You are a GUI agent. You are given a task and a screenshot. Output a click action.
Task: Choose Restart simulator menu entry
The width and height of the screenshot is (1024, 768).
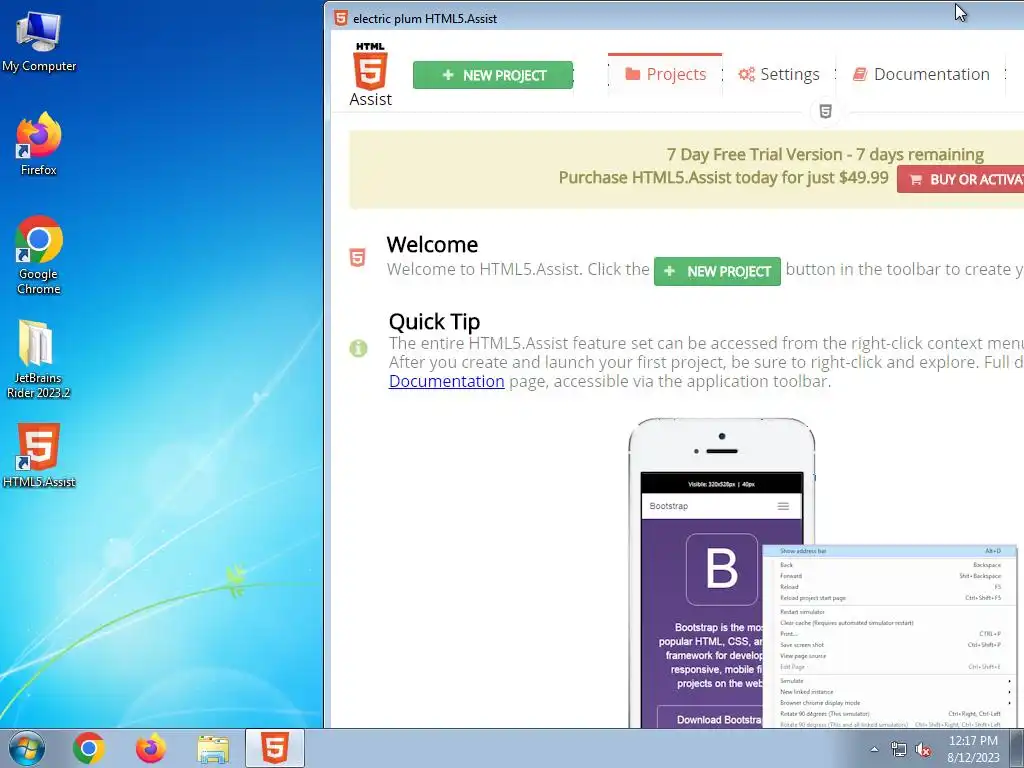889,612
